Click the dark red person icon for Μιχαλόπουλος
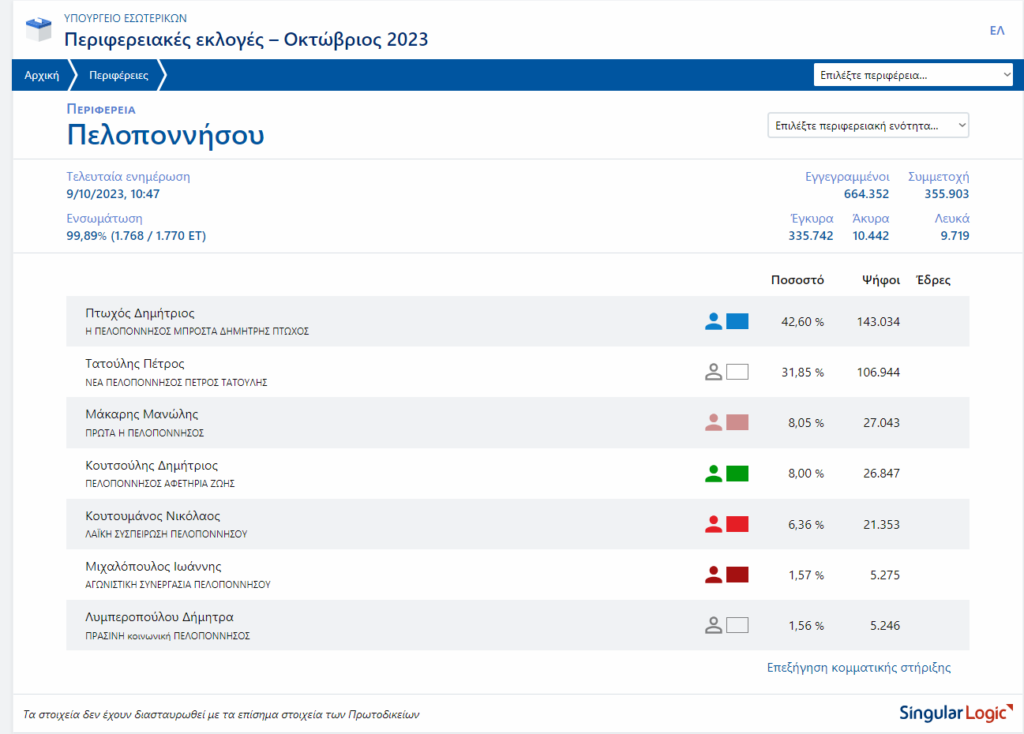This screenshot has height=734, width=1024. point(713,574)
